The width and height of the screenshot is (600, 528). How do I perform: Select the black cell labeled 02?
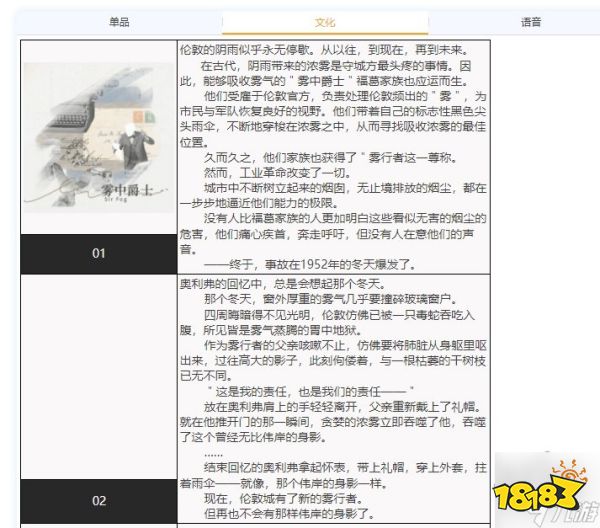pyautogui.click(x=98, y=500)
